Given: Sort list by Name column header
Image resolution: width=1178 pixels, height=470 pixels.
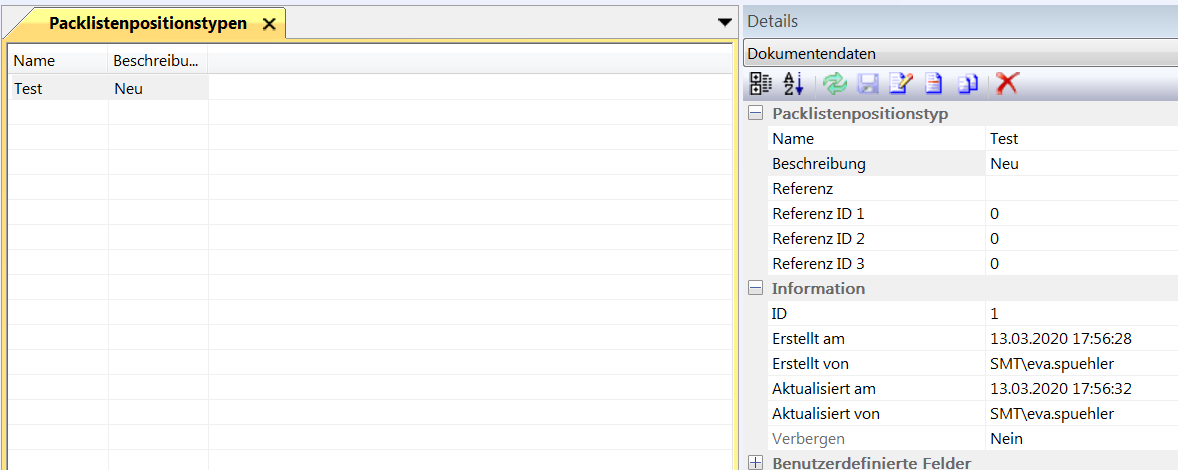Looking at the screenshot, I should [58, 61].
